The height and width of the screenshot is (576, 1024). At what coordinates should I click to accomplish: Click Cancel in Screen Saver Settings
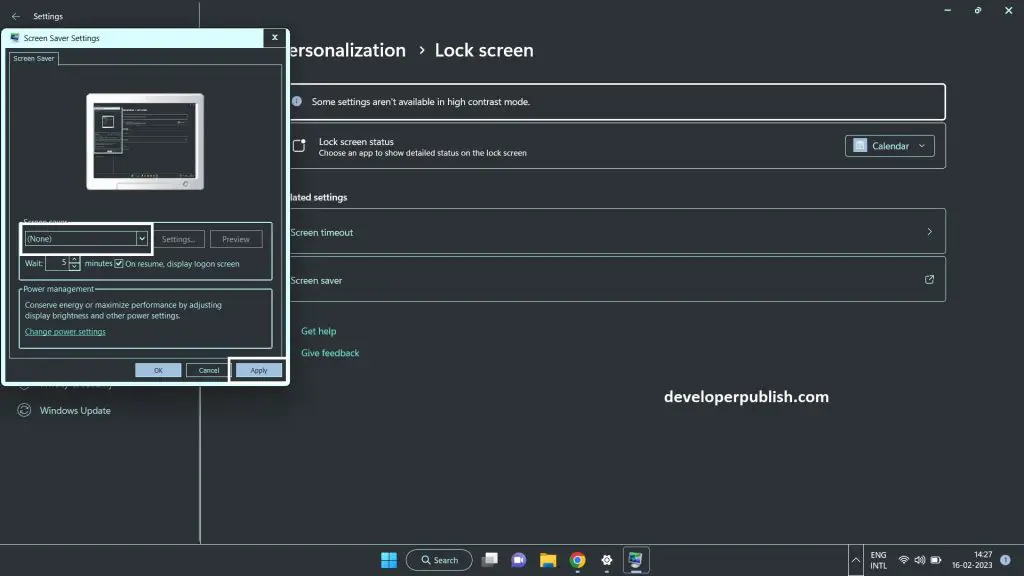coord(209,370)
